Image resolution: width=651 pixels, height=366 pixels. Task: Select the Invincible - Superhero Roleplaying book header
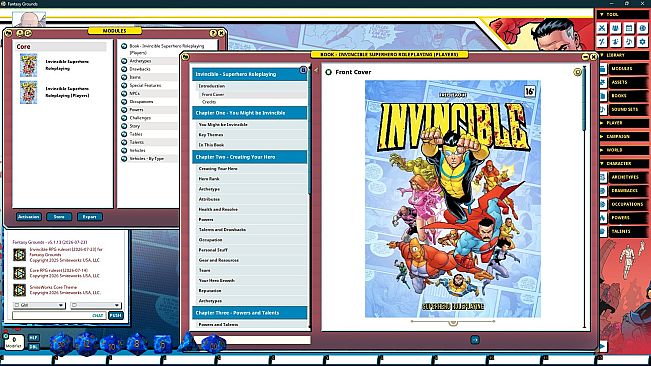click(x=250, y=74)
